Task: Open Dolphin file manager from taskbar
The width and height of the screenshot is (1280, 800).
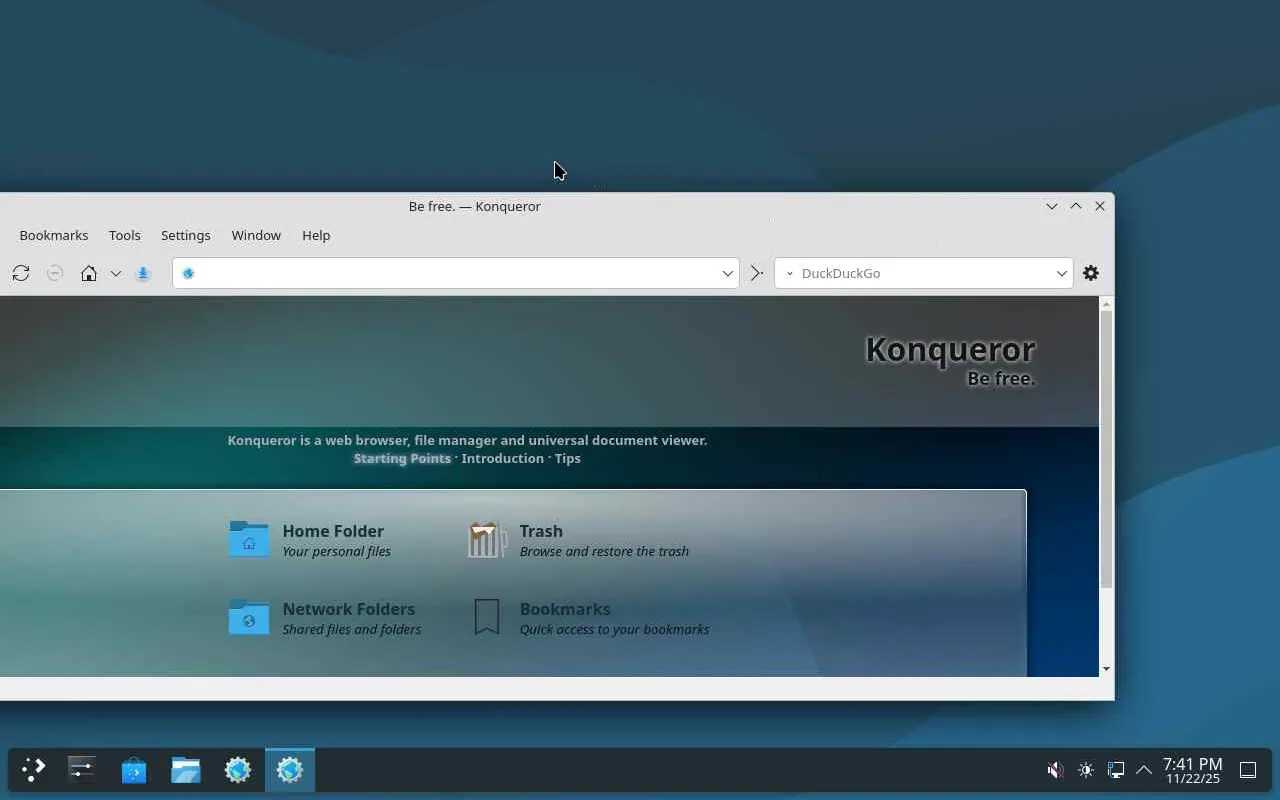Action: pyautogui.click(x=186, y=770)
